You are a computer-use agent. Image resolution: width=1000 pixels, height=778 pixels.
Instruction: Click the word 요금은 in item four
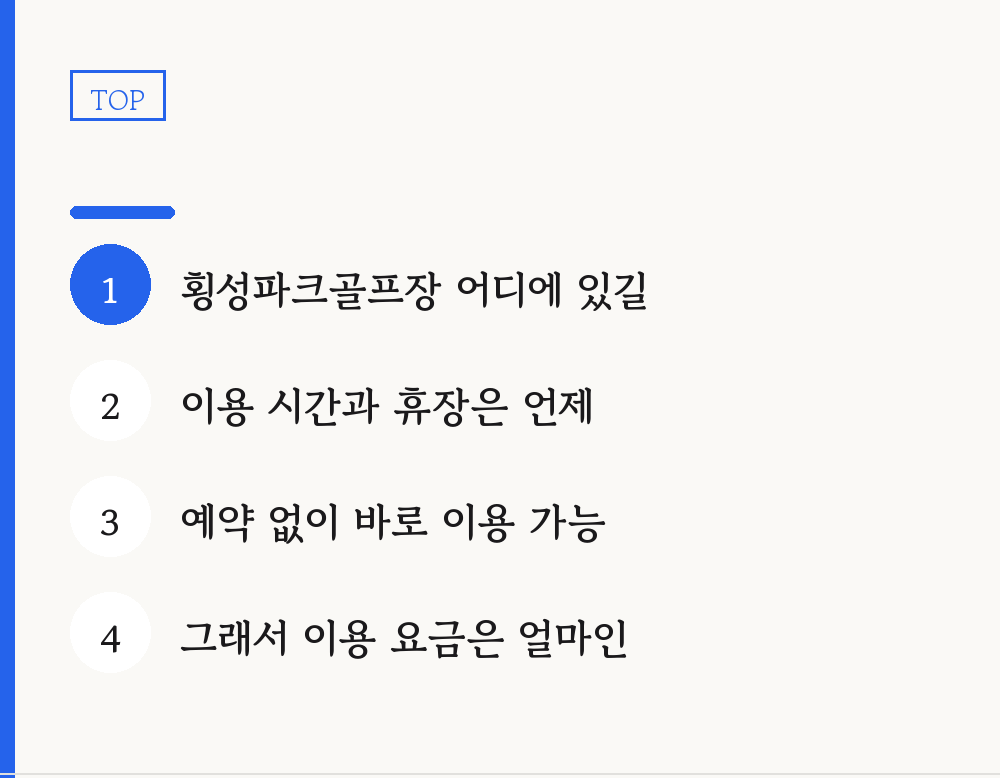[x=447, y=638]
